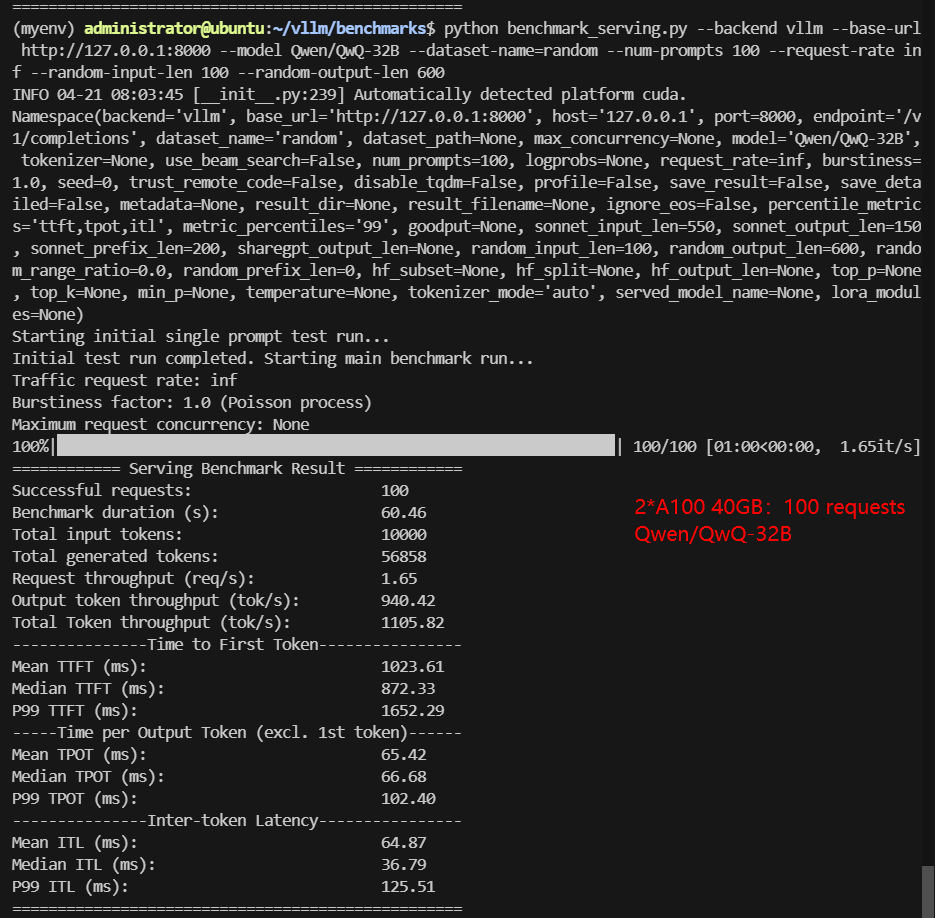Click the "P99 ITL (ms):" label

[70, 887]
